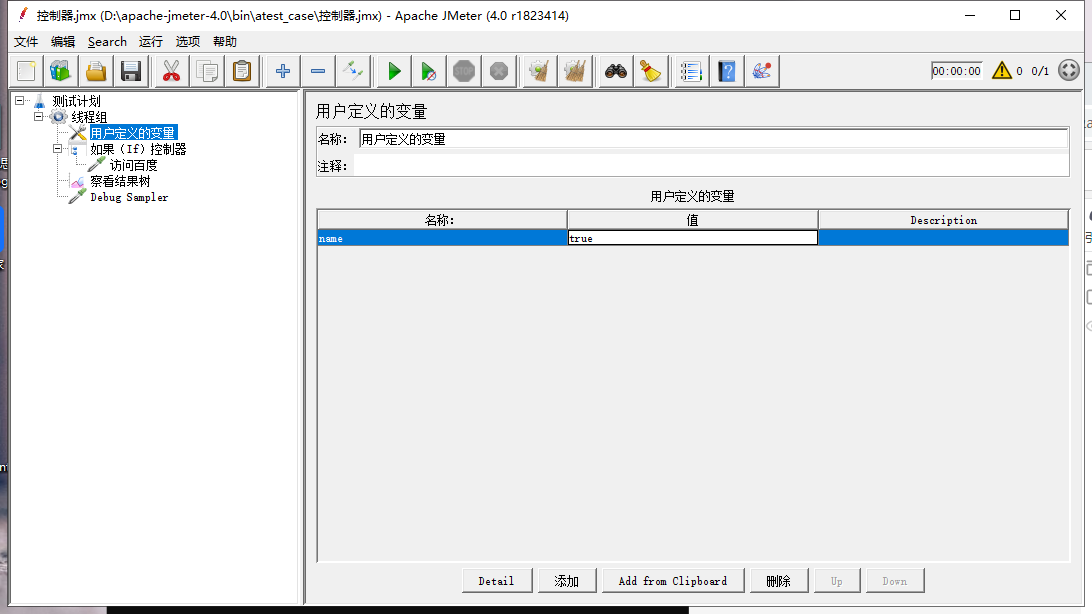
Task: Start the test with the green play icon
Action: [x=393, y=71]
